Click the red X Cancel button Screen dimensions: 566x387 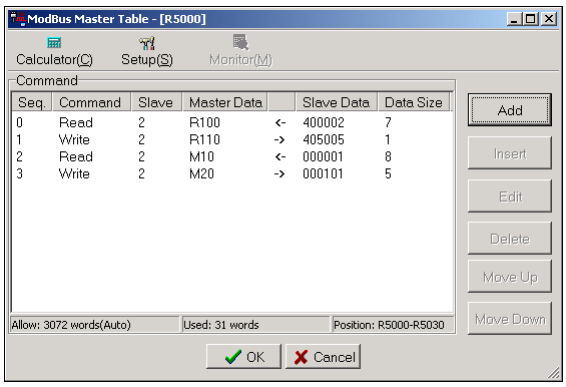click(323, 357)
